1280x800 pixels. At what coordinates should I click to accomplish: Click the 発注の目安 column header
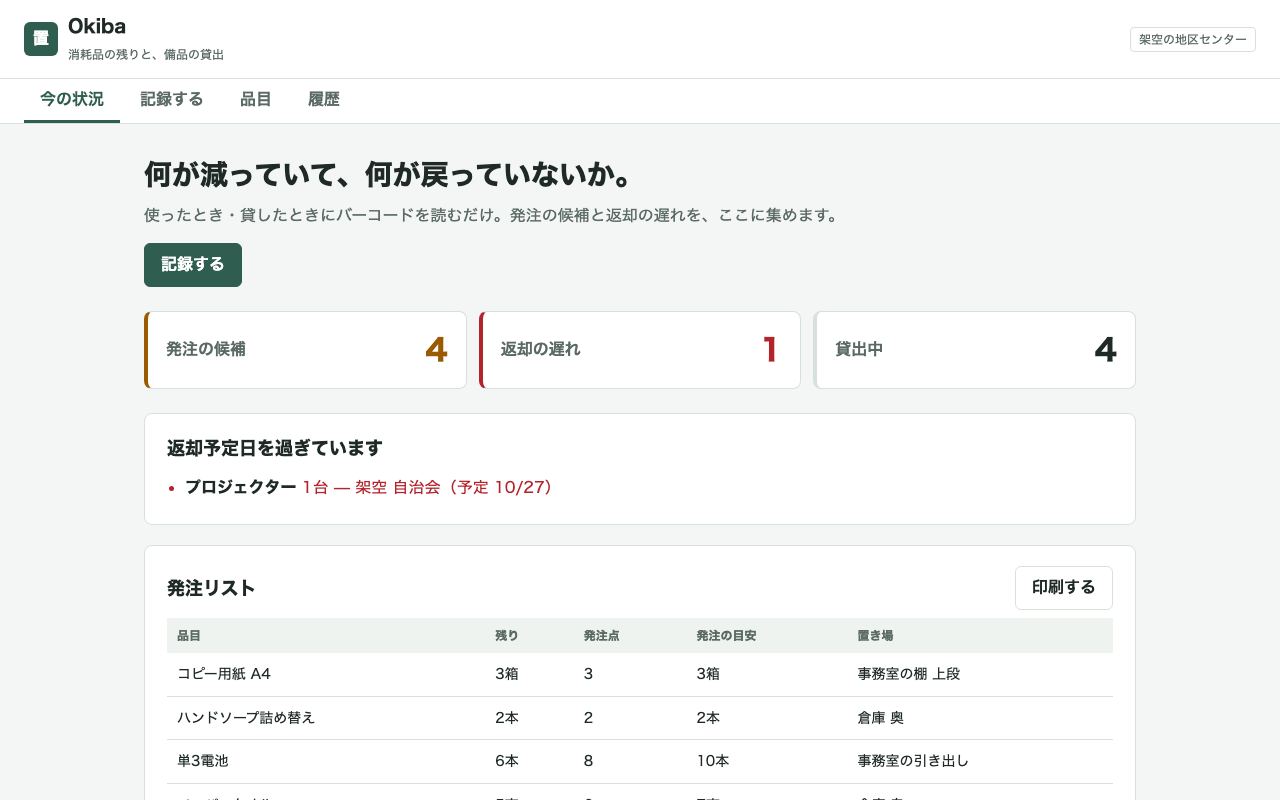click(726, 636)
